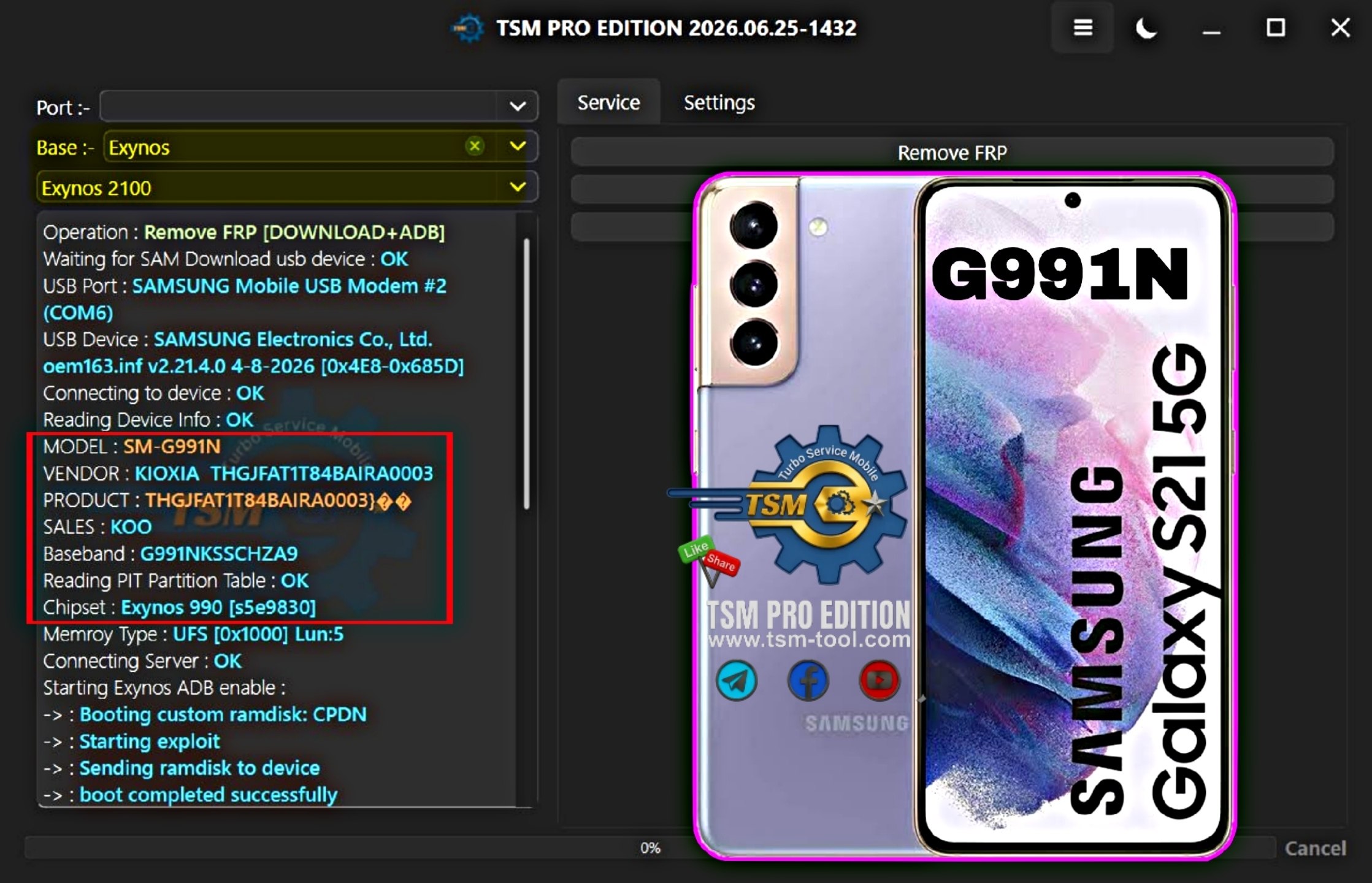Switch to the Service tab
This screenshot has width=1372, height=883.
pos(608,102)
